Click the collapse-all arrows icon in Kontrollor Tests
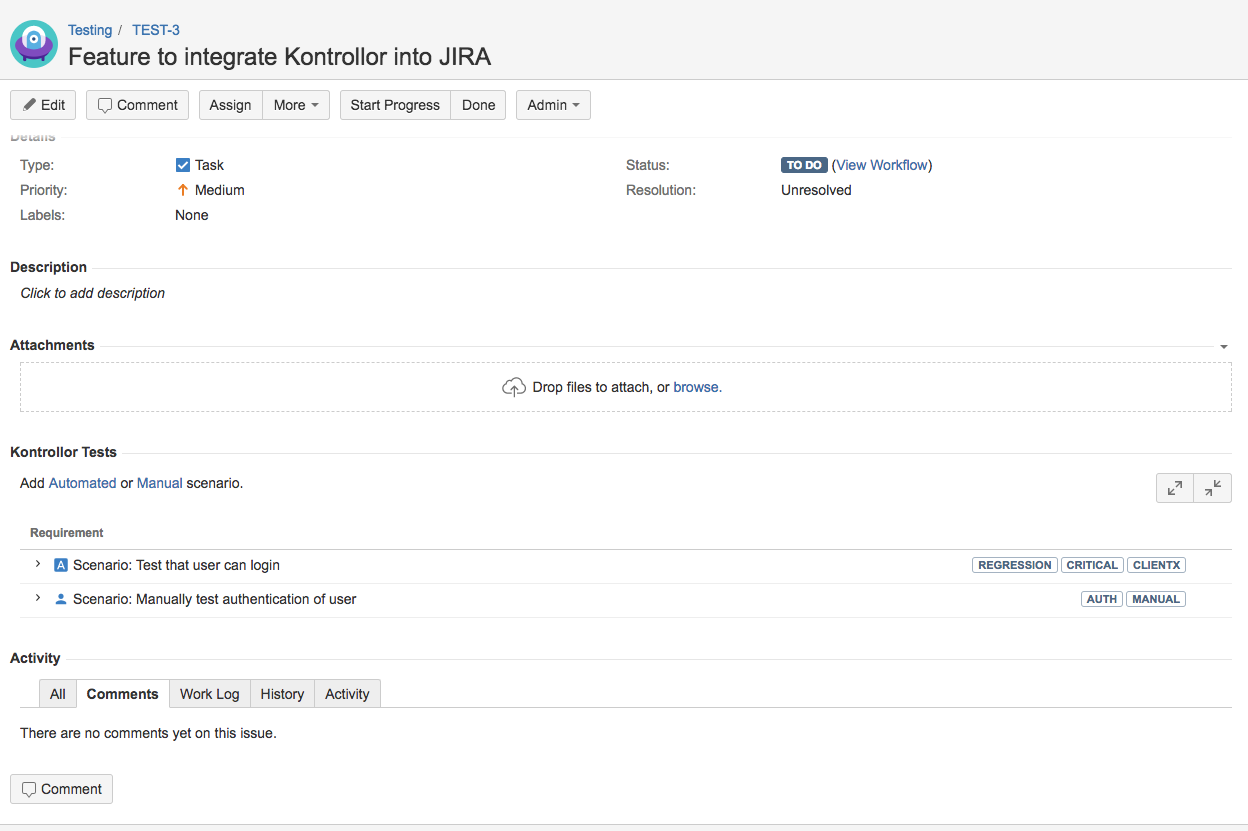This screenshot has width=1248, height=831. tap(1212, 488)
